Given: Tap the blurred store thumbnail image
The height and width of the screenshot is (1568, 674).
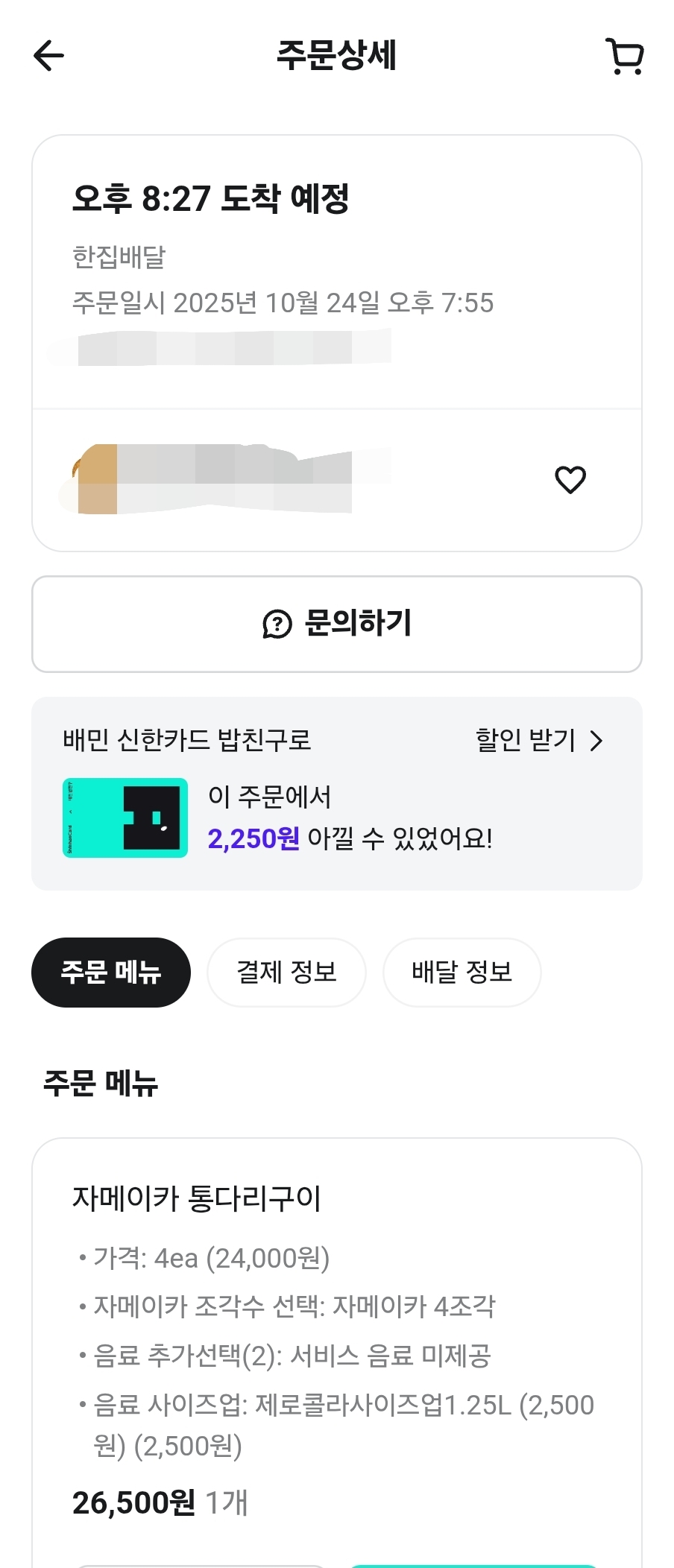Looking at the screenshot, I should pyautogui.click(x=95, y=478).
